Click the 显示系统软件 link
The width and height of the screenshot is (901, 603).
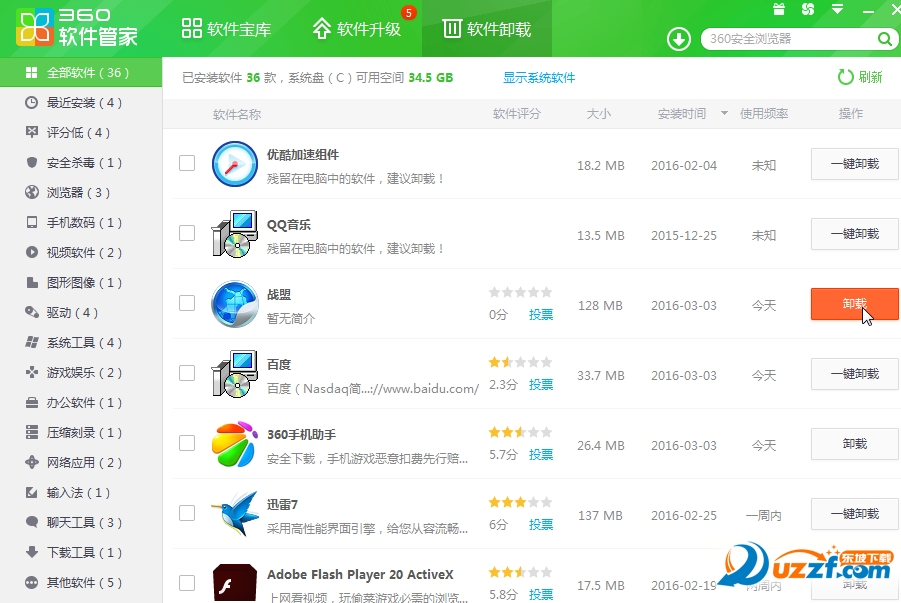(539, 78)
